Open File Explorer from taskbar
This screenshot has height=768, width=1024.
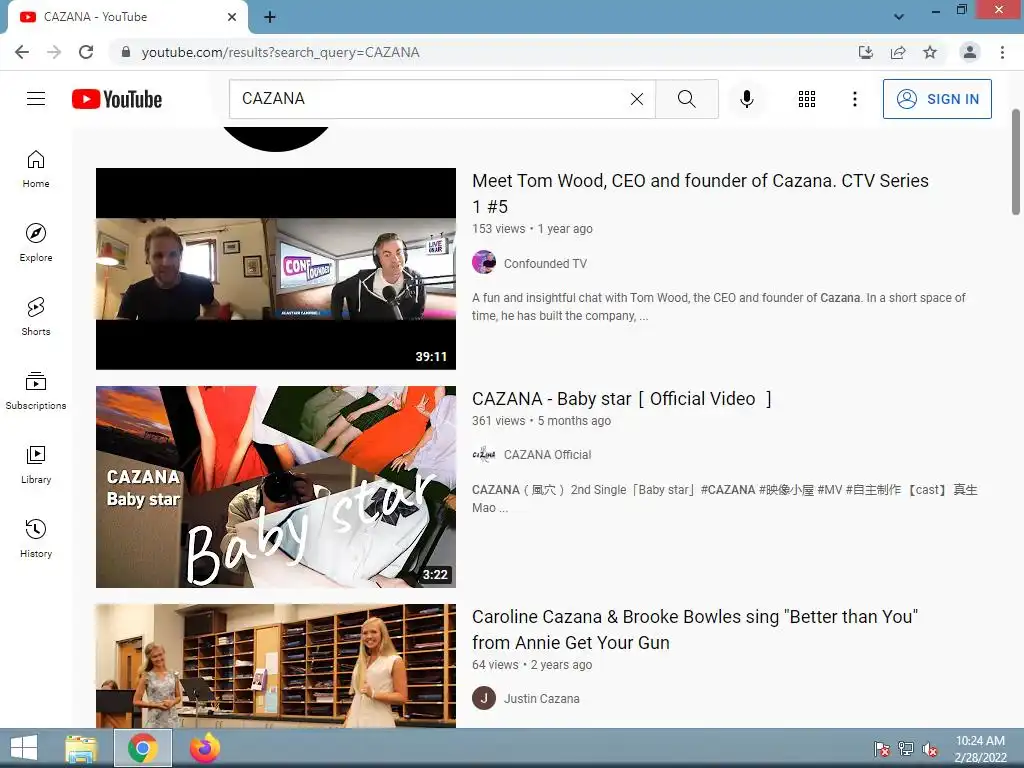[x=82, y=748]
